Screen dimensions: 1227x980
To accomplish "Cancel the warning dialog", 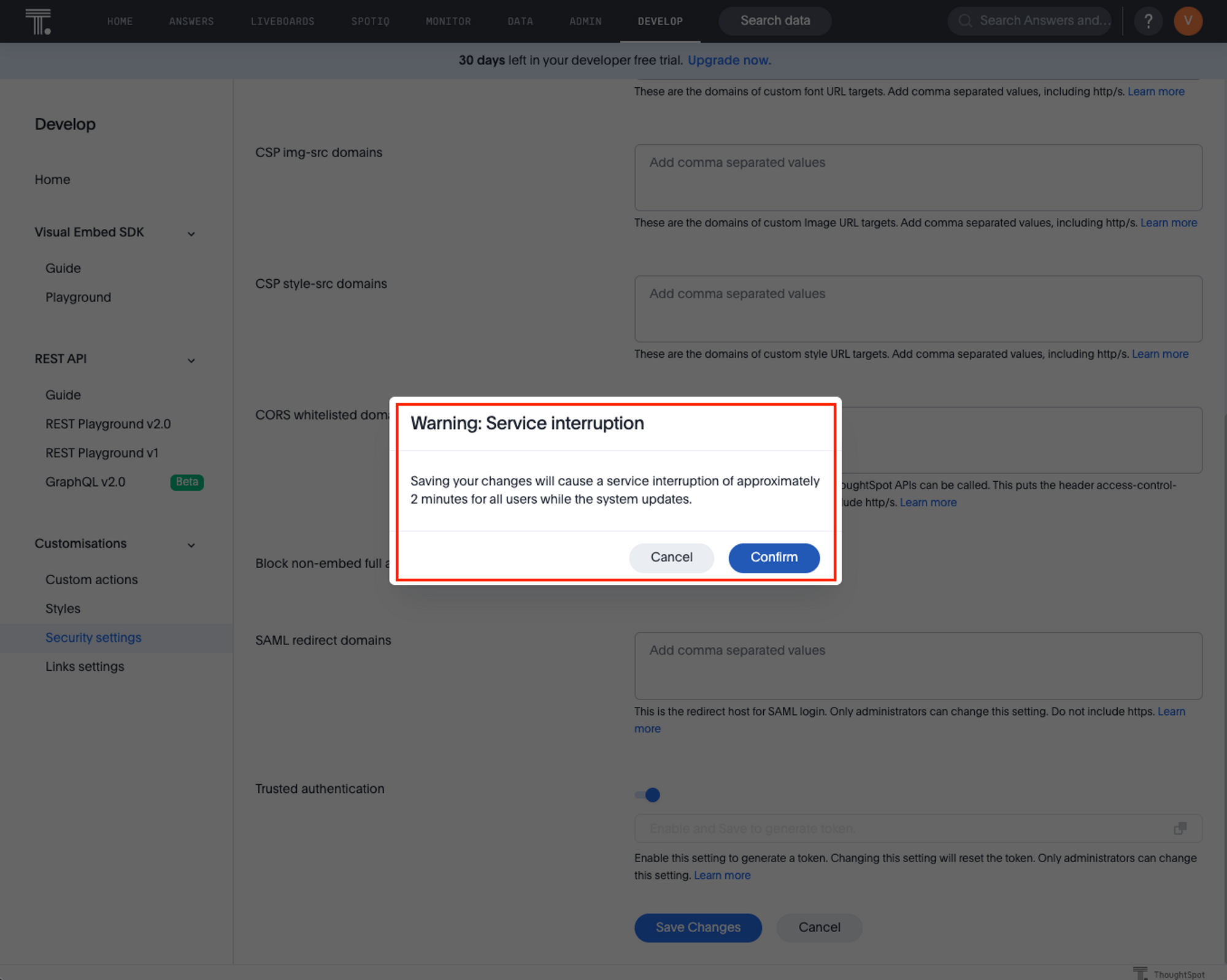I will [671, 557].
